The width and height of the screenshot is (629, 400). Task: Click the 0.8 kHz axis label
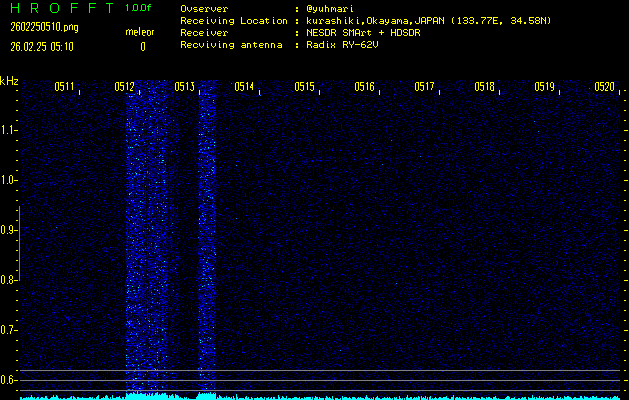(x=7, y=280)
